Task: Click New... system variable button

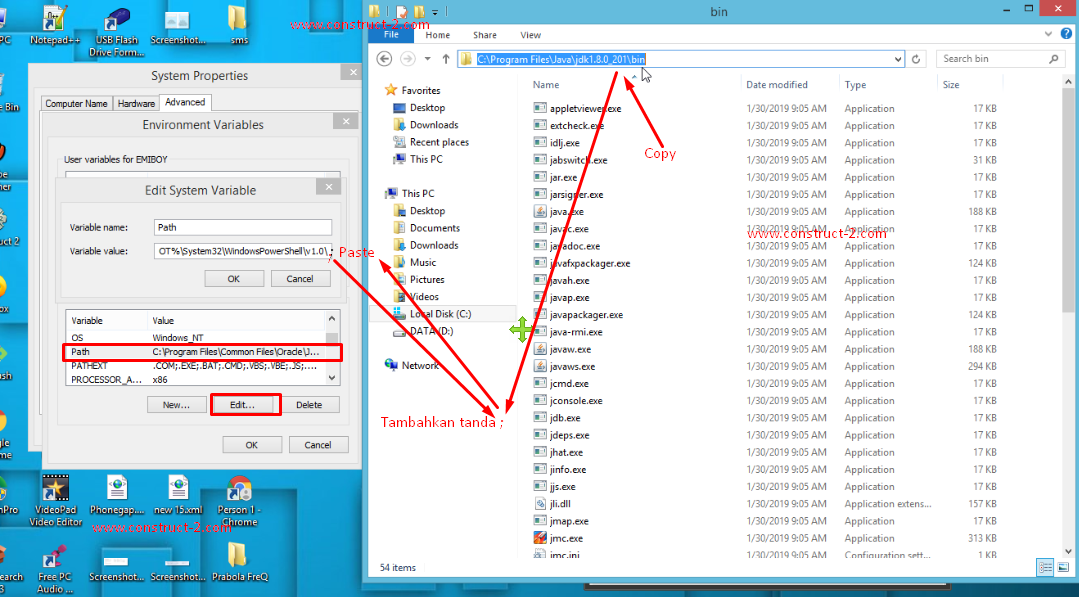Action: 176,404
